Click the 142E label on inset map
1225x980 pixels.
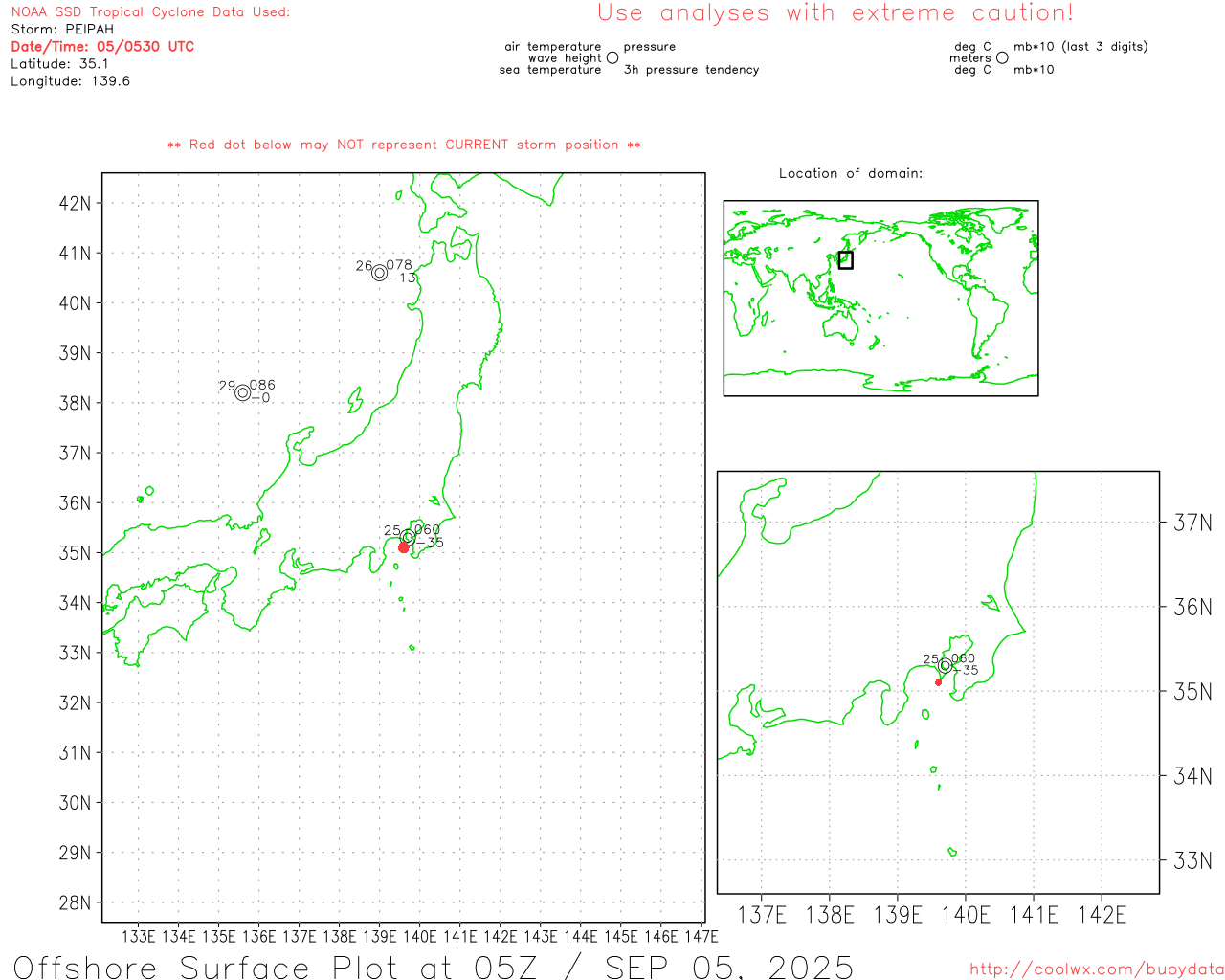coord(1102,915)
